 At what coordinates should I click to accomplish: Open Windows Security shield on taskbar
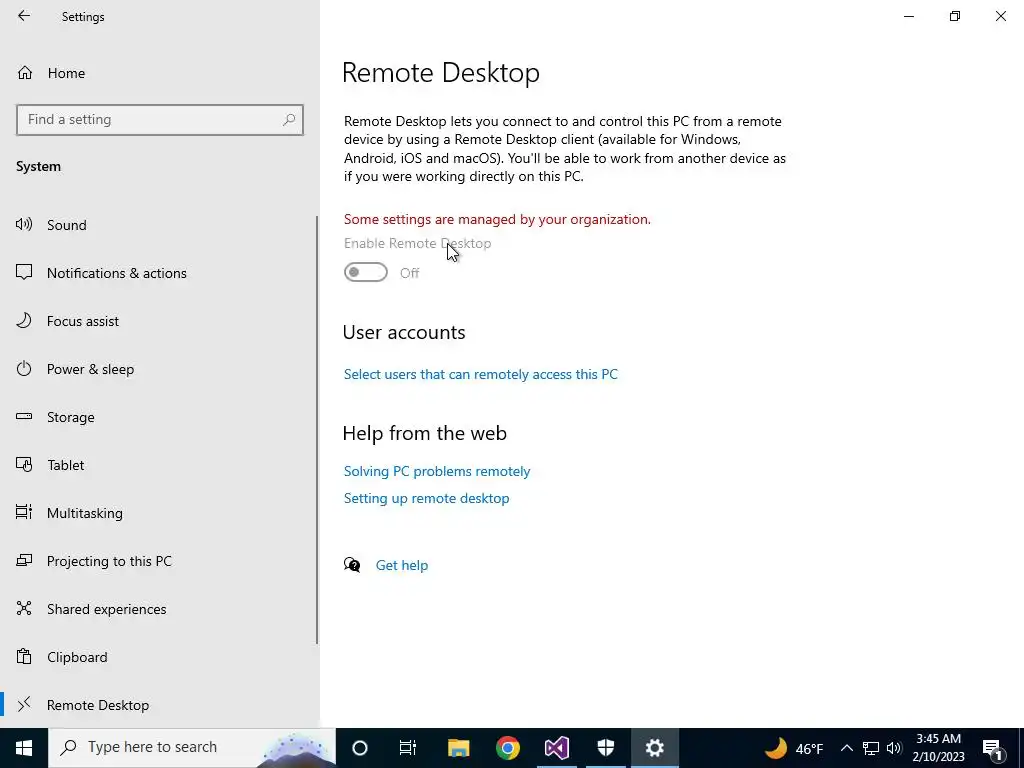pyautogui.click(x=605, y=748)
